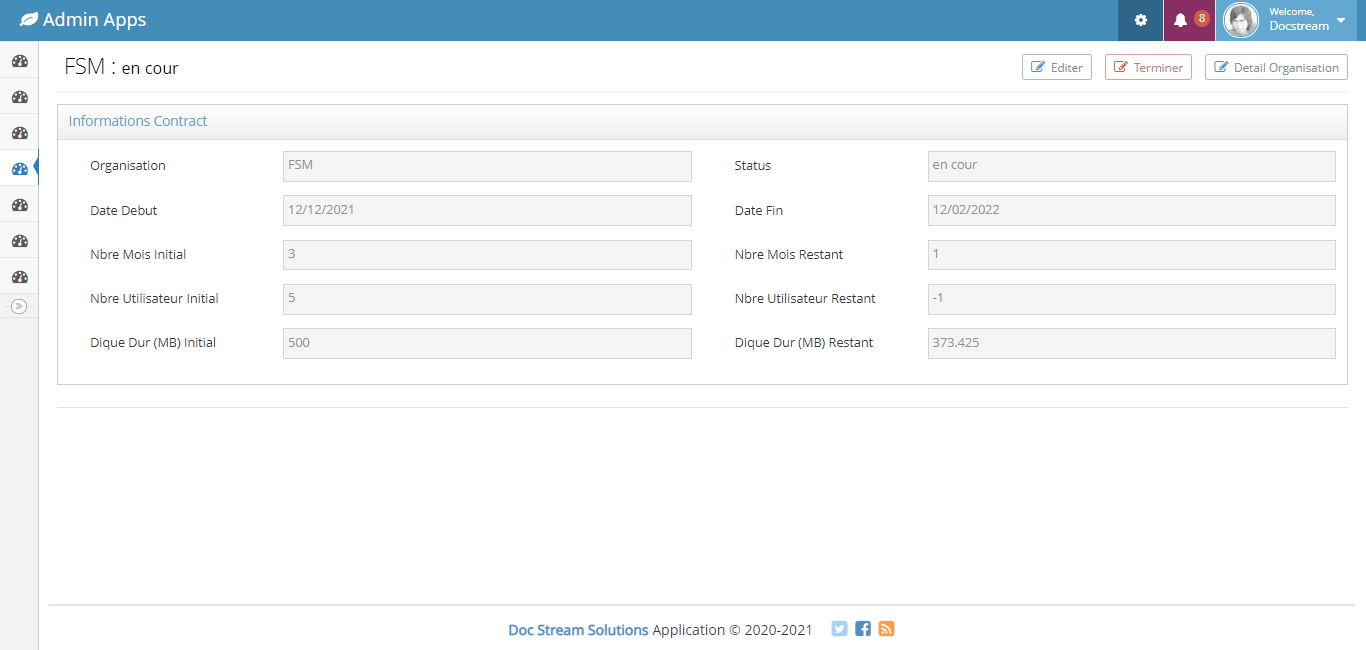
Task: Click the user avatar picture
Action: click(1241, 20)
